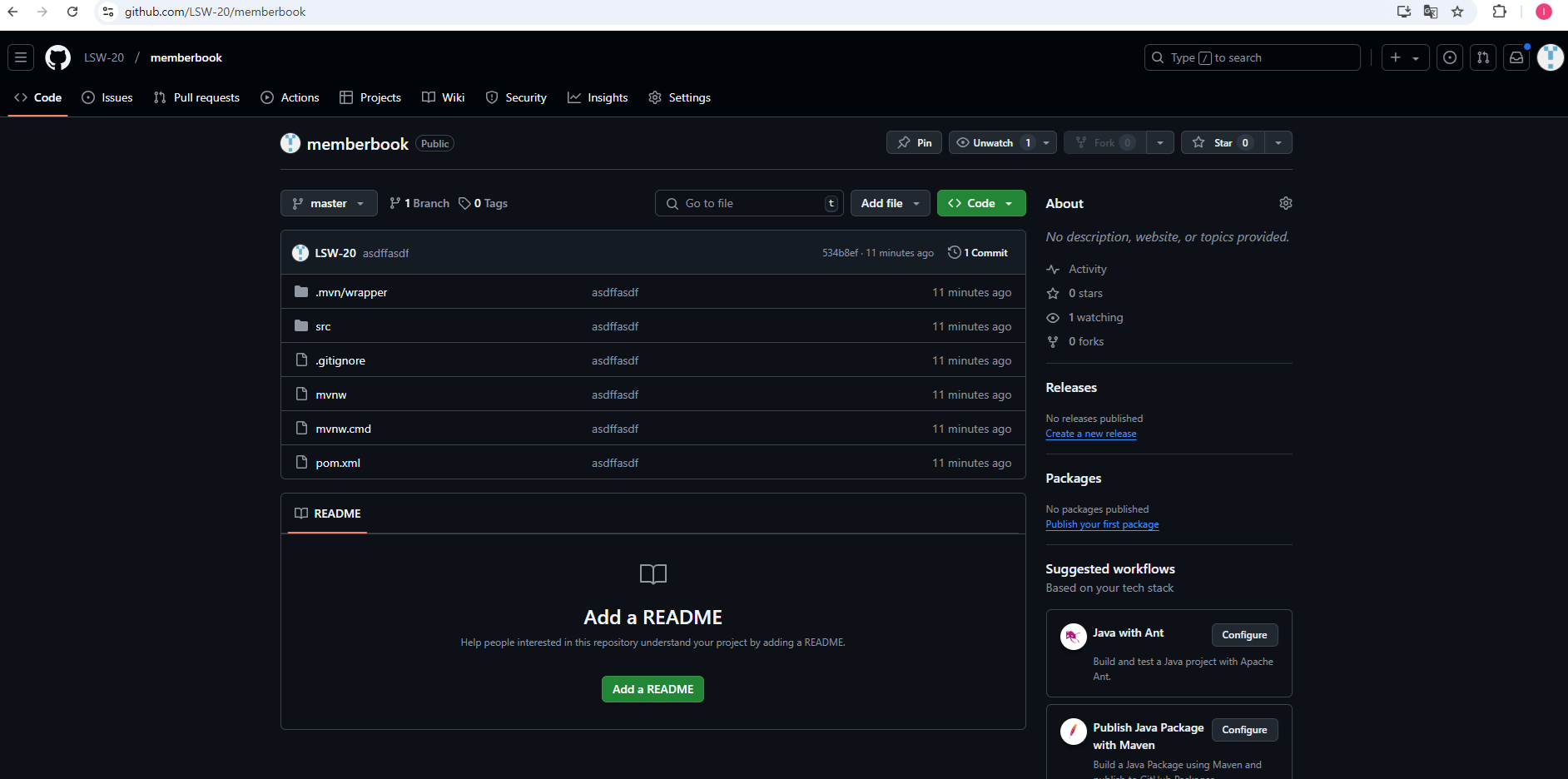Open the Projects tab
1568x779 pixels.
tap(370, 97)
